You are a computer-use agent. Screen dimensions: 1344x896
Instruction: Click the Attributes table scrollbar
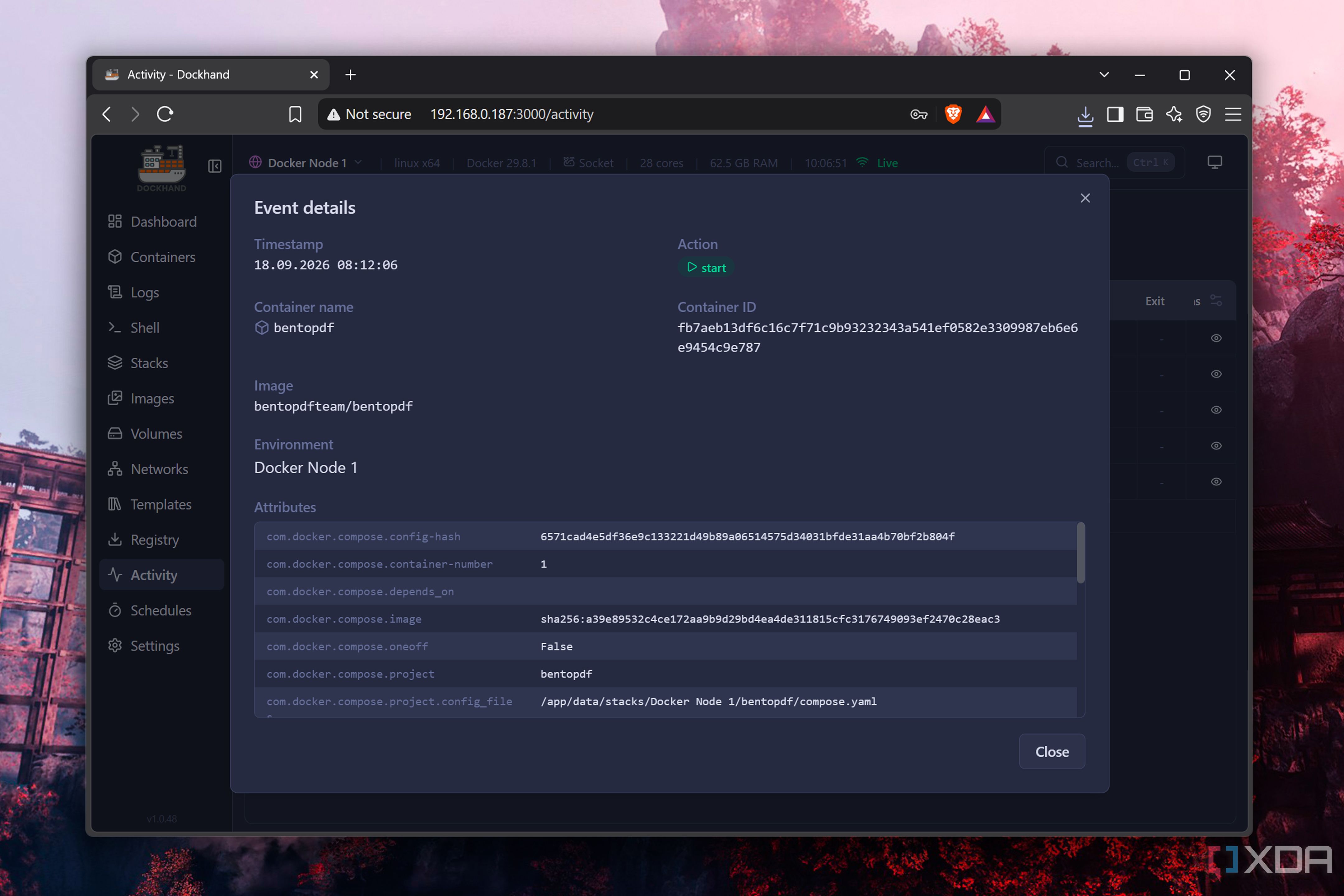click(1080, 553)
